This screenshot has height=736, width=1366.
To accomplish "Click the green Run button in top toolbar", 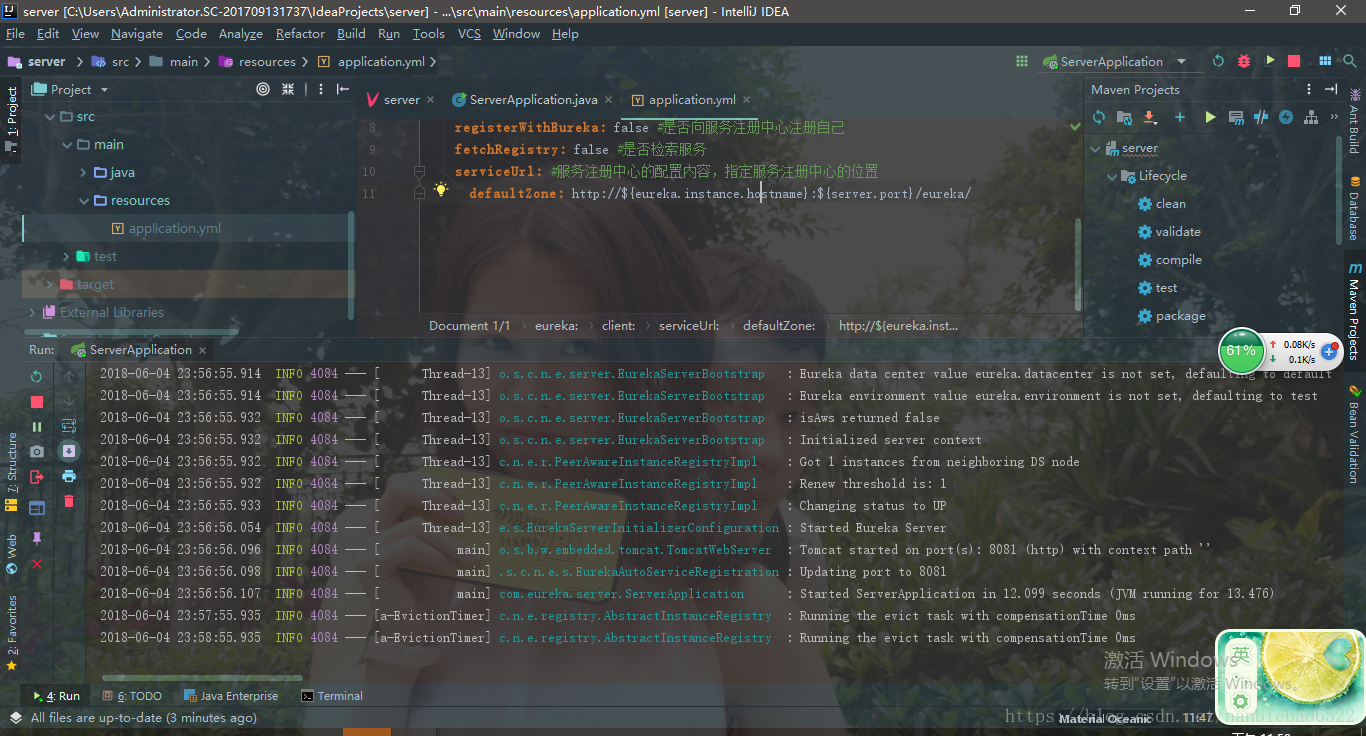I will [1270, 61].
